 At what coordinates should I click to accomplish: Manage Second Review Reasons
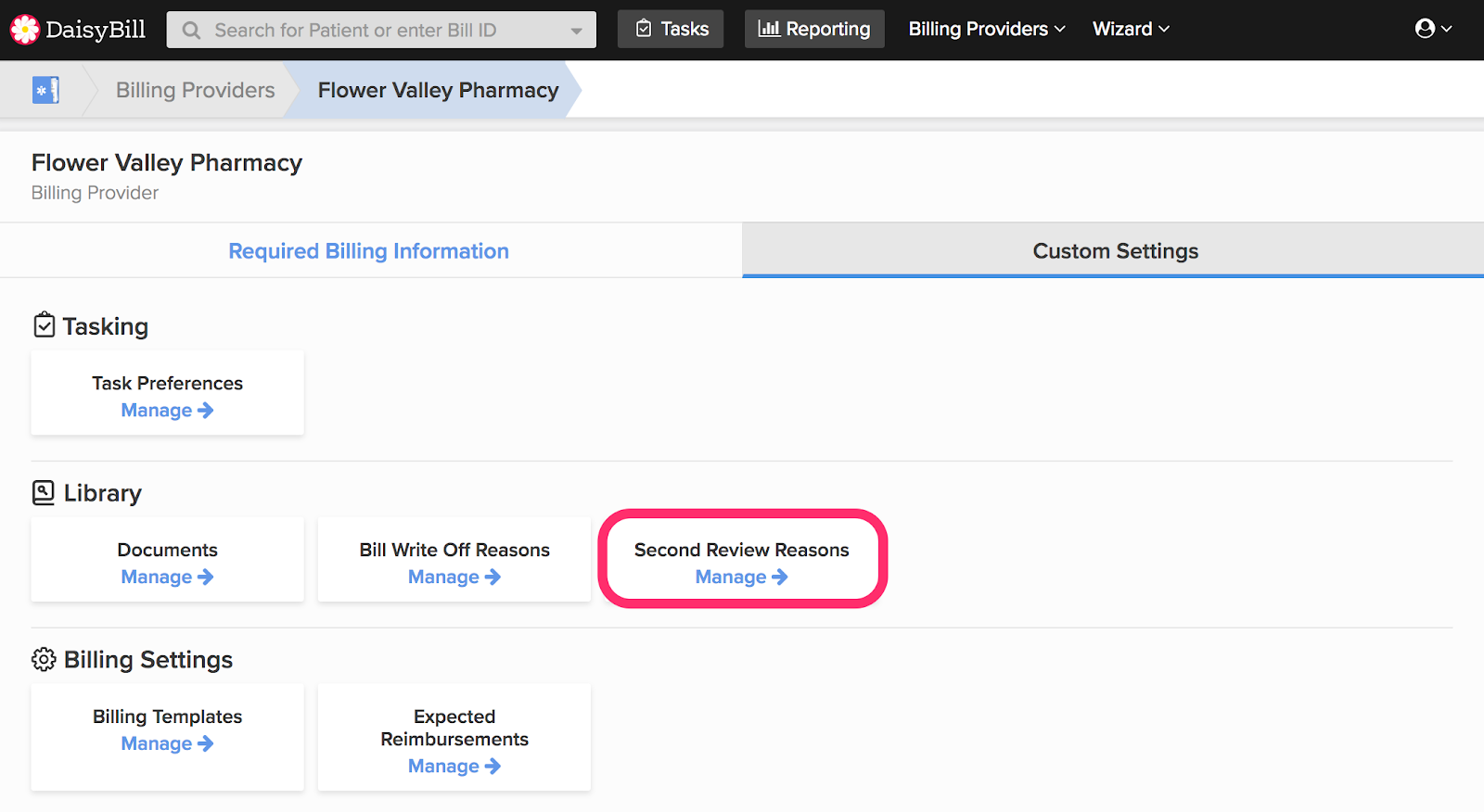(x=742, y=577)
